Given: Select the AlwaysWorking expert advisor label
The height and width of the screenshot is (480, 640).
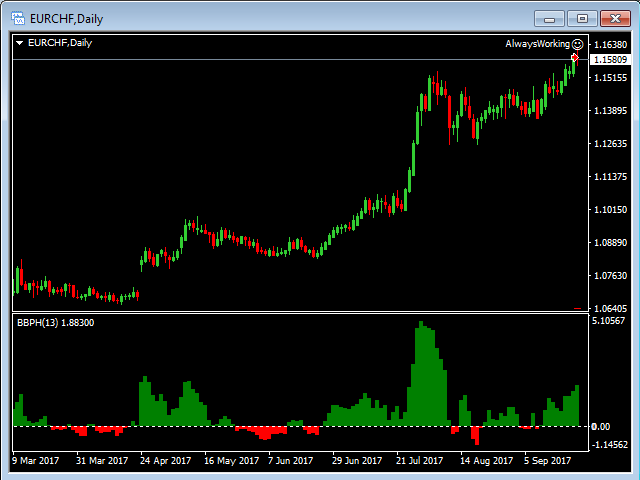Looking at the screenshot, I should click(537, 44).
